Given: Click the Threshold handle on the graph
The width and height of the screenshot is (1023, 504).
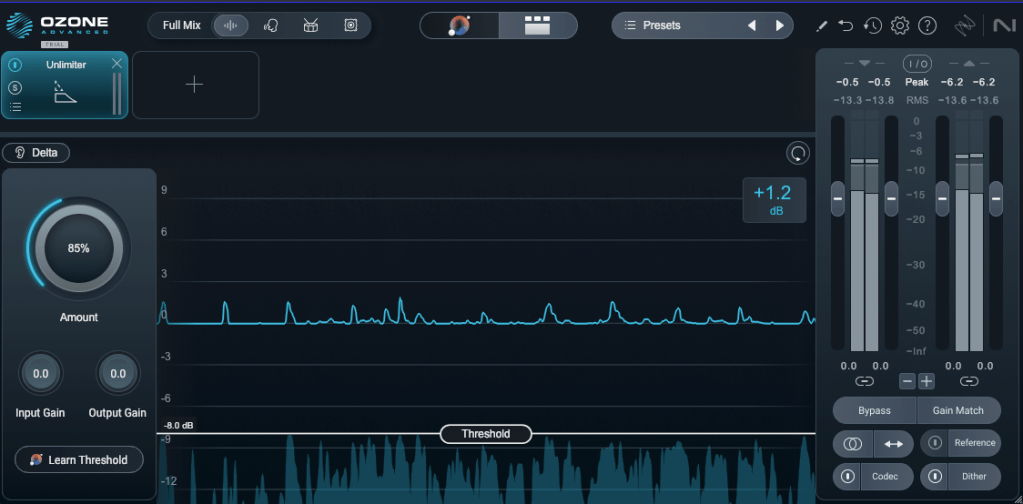Looking at the screenshot, I should point(486,434).
